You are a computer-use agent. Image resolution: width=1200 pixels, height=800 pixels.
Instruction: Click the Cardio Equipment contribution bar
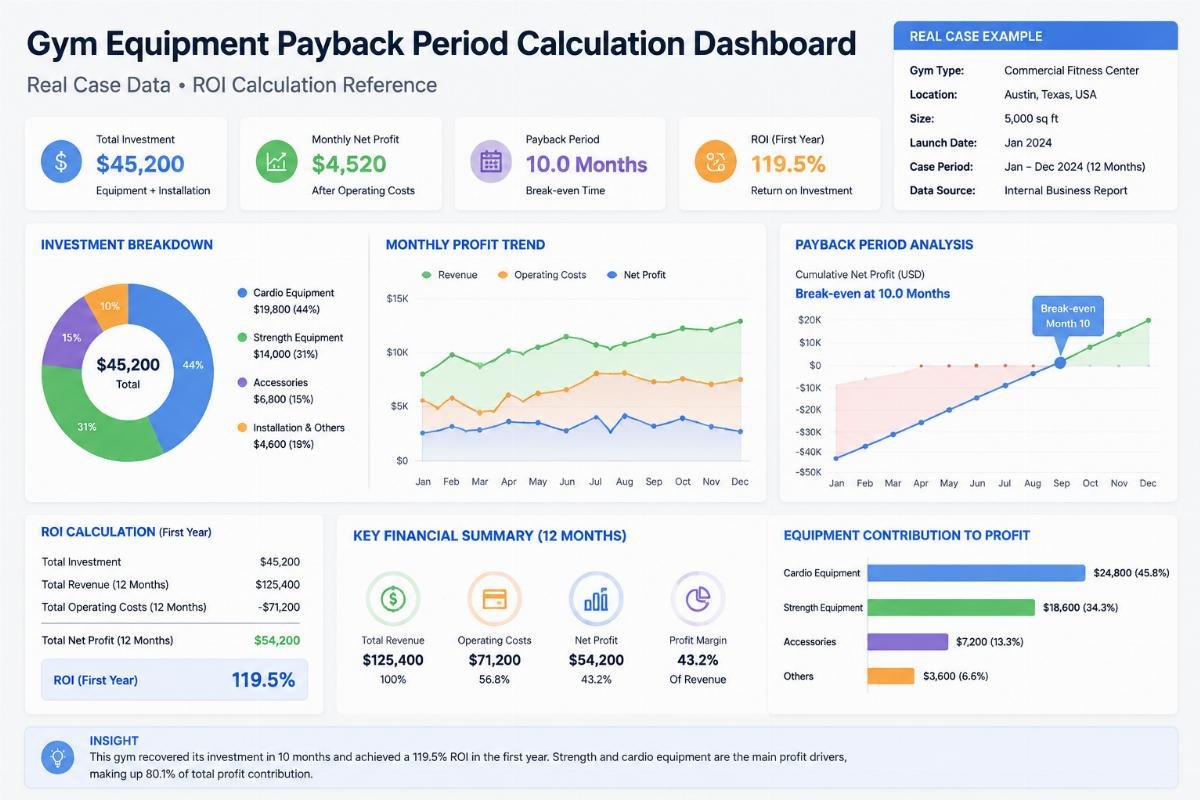tap(976, 573)
